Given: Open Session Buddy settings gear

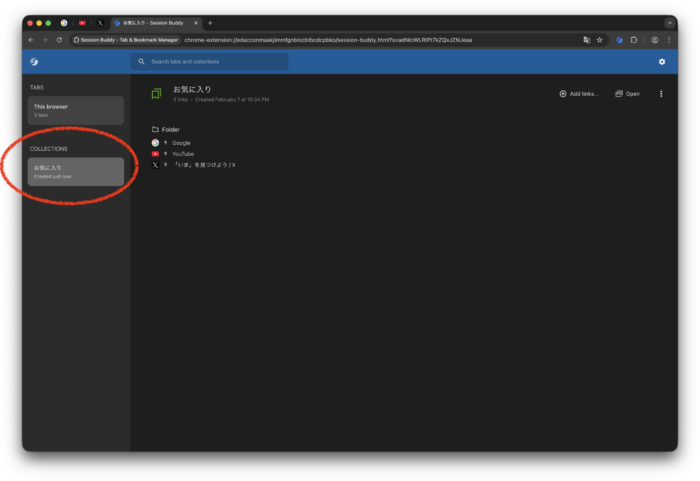Looking at the screenshot, I should click(661, 62).
